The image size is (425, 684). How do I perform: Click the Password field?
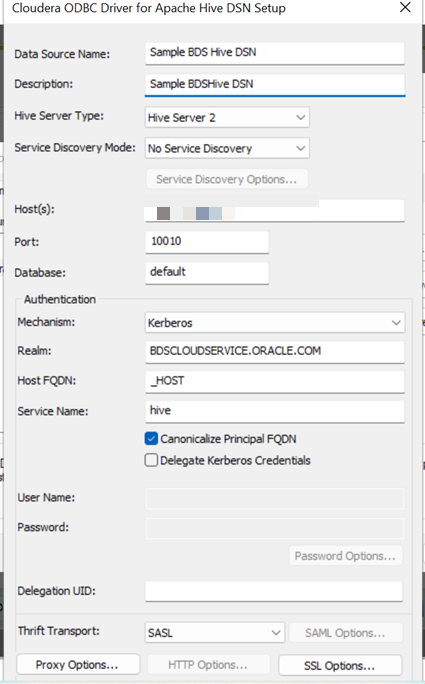pos(275,528)
